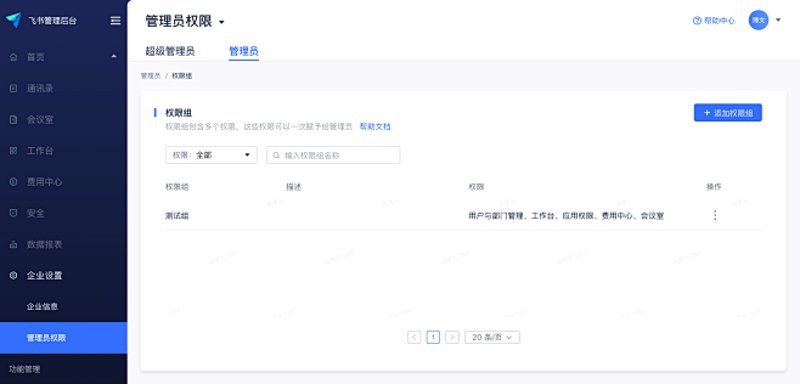Click the 权限组 breadcrumb text
800x384 pixels.
coord(182,75)
